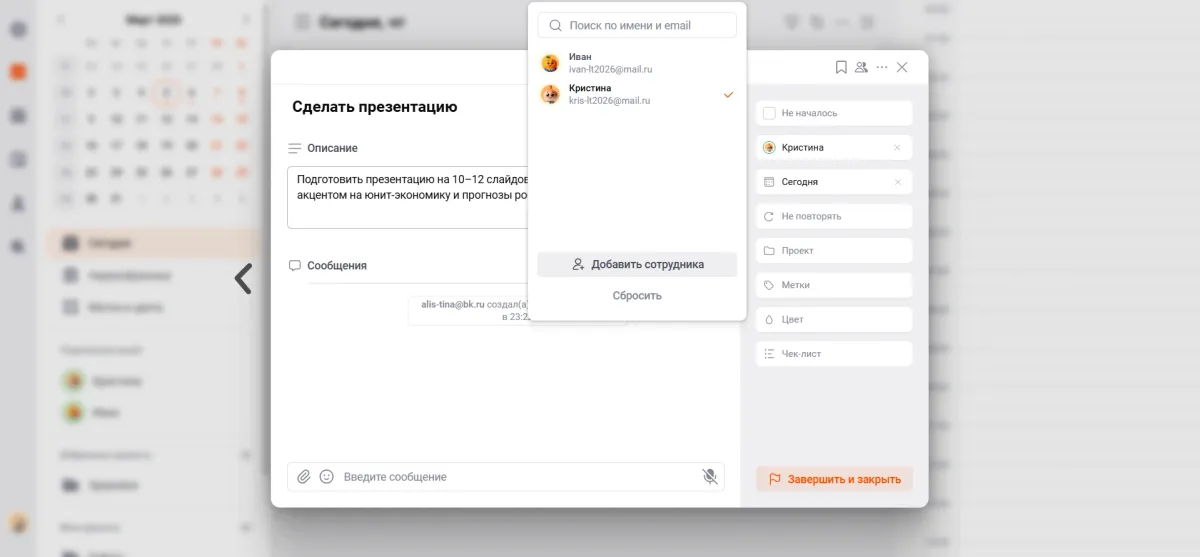Open the Цвет color picker
Viewport: 1200px width, 557px height.
834,320
